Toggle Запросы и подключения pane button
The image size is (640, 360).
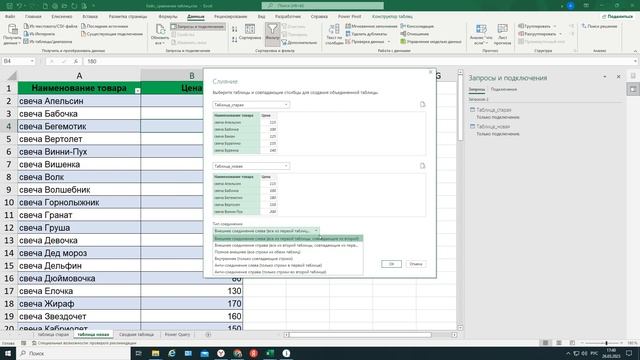tap(198, 27)
